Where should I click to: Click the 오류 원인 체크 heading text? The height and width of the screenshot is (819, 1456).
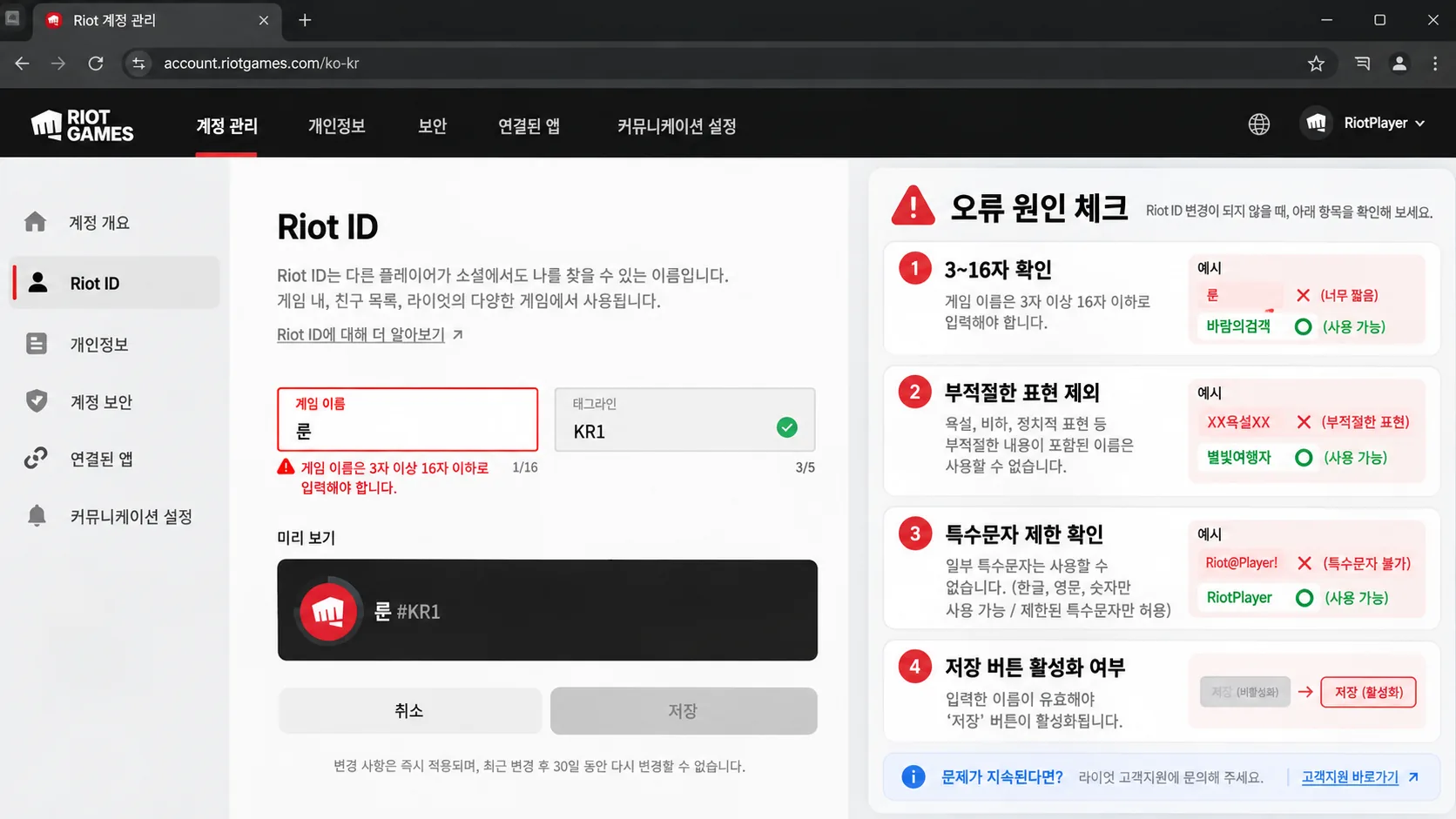pos(1039,208)
